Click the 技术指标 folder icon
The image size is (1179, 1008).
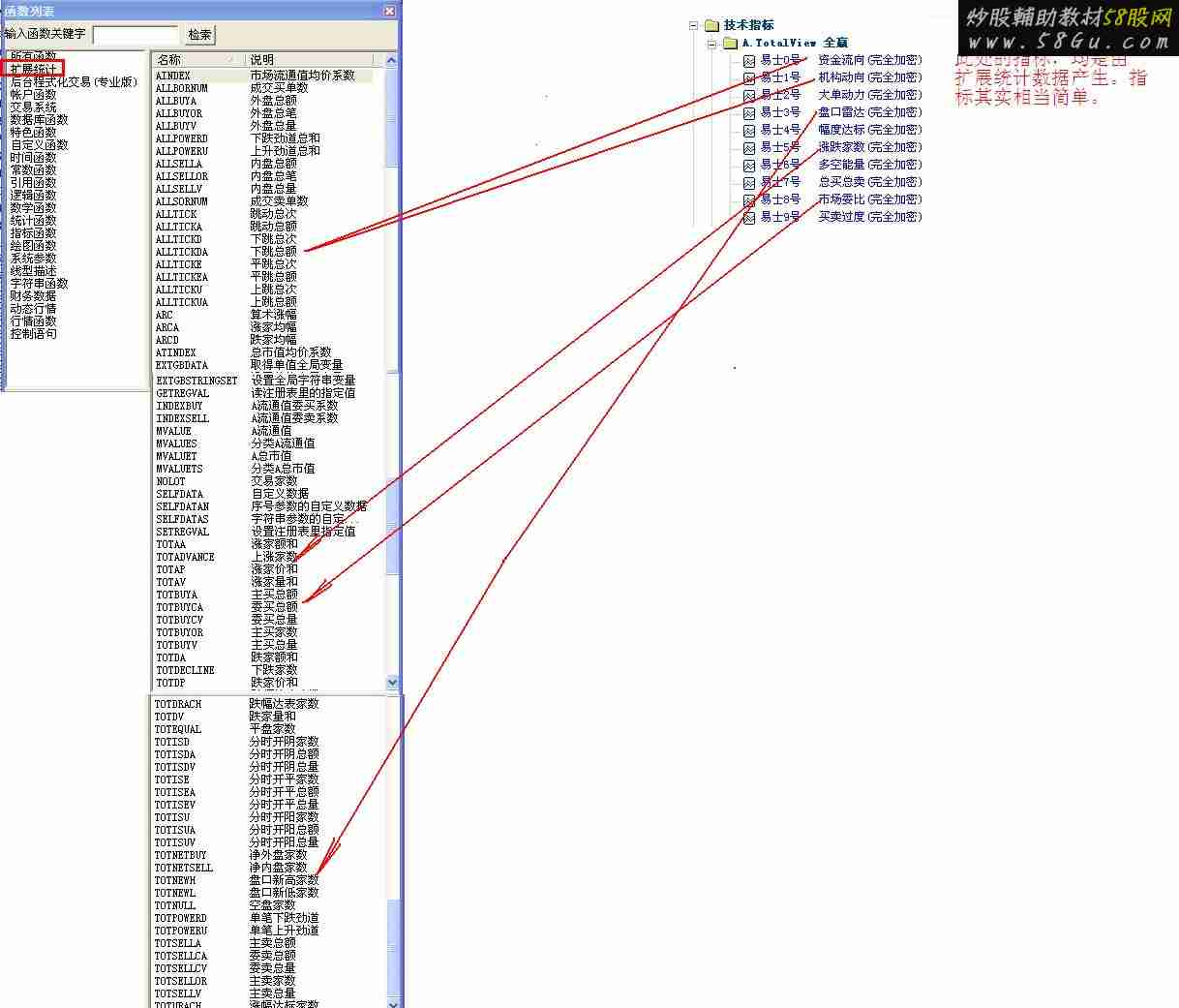[711, 25]
